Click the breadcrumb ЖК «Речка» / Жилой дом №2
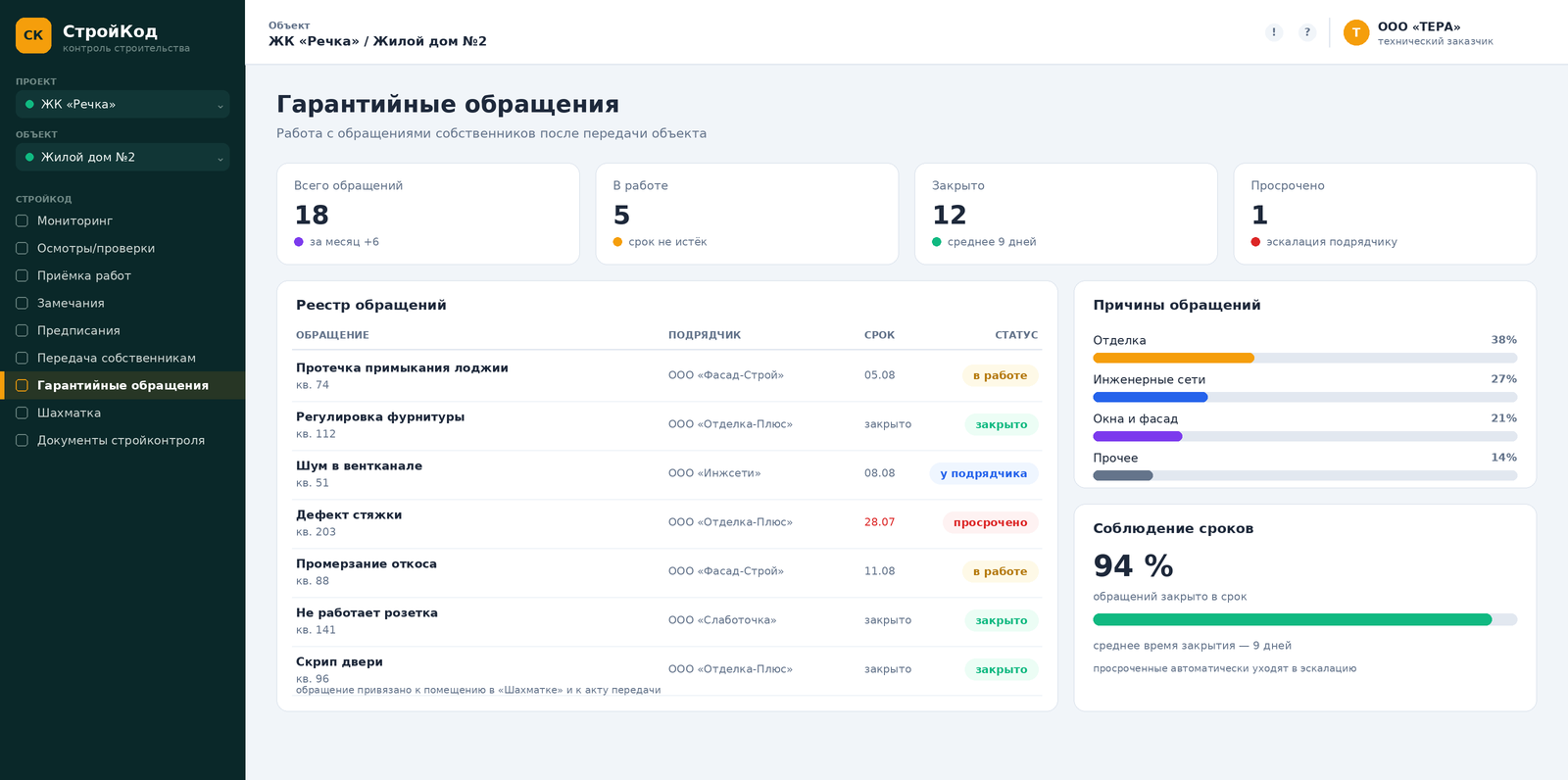The image size is (1568, 780). 377,41
